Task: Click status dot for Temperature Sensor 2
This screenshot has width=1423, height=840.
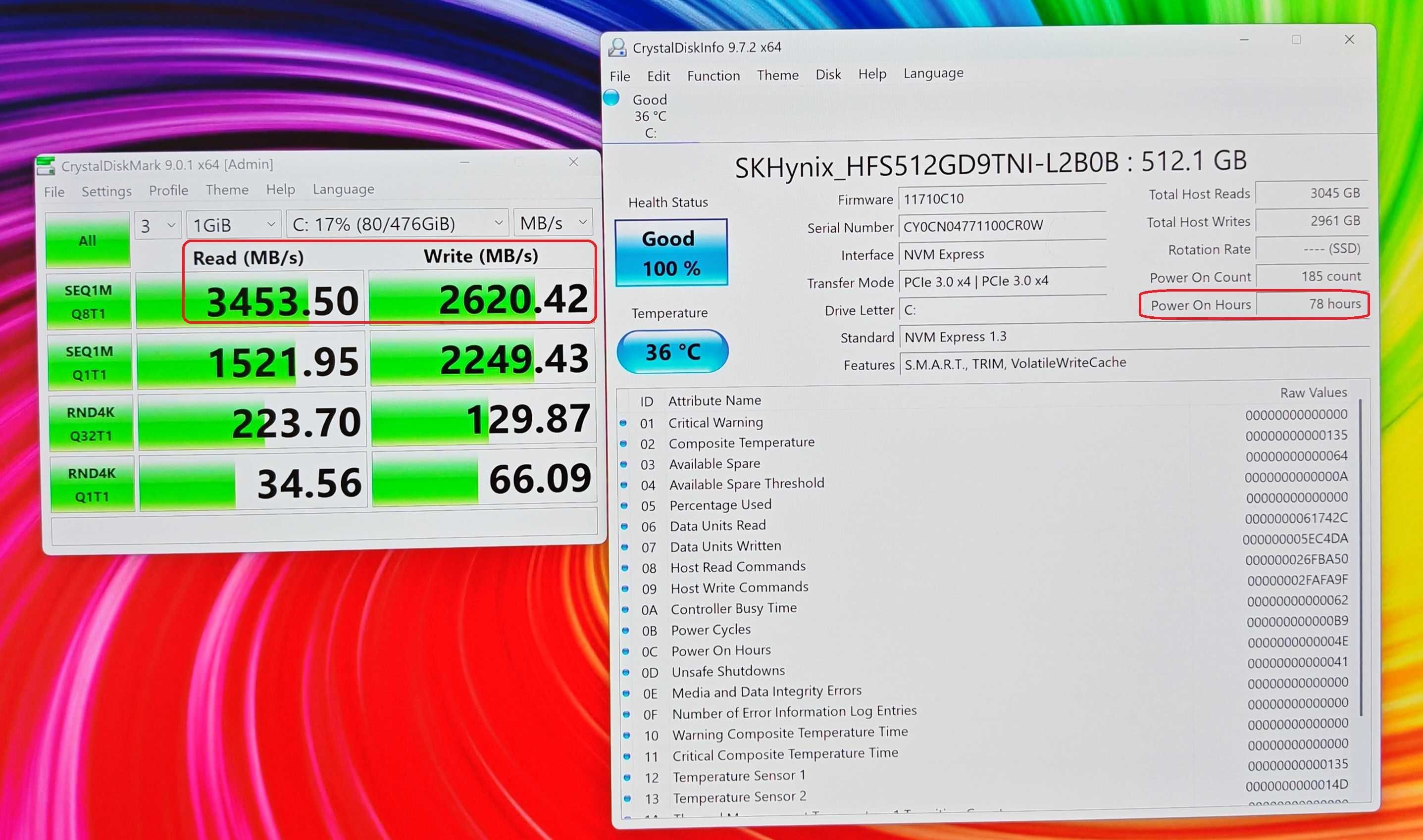Action: pyautogui.click(x=627, y=799)
